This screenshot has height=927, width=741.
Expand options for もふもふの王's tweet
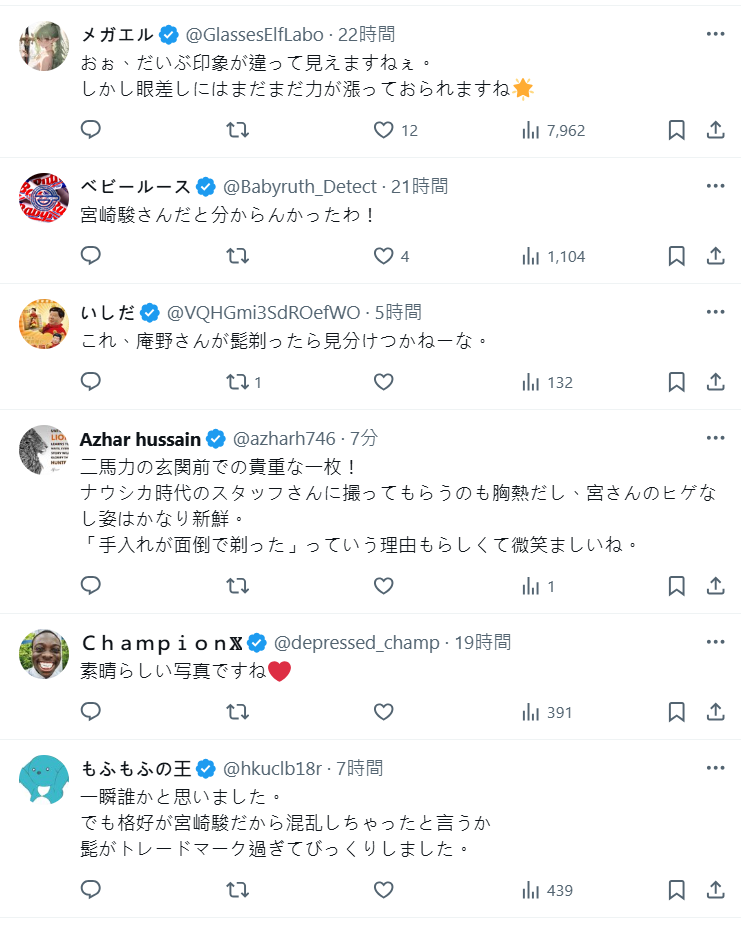tap(715, 768)
